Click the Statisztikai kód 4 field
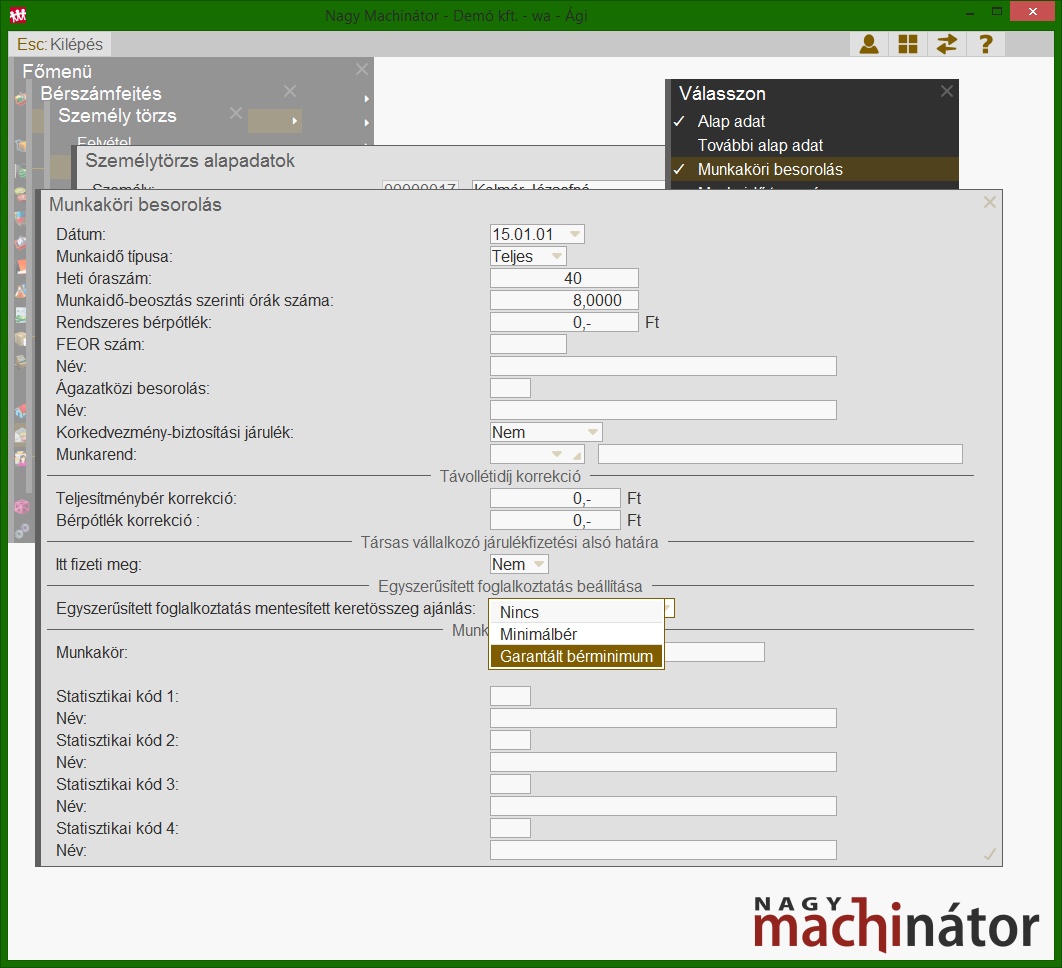1062x968 pixels. 510,828
